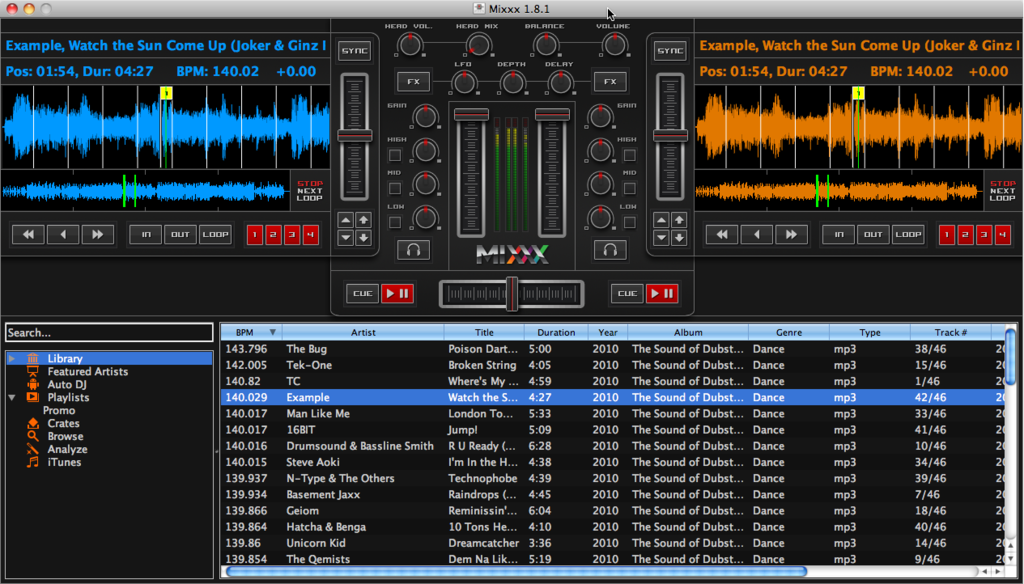Activate left deck hotcue 2
Image resolution: width=1024 pixels, height=584 pixels.
274,235
